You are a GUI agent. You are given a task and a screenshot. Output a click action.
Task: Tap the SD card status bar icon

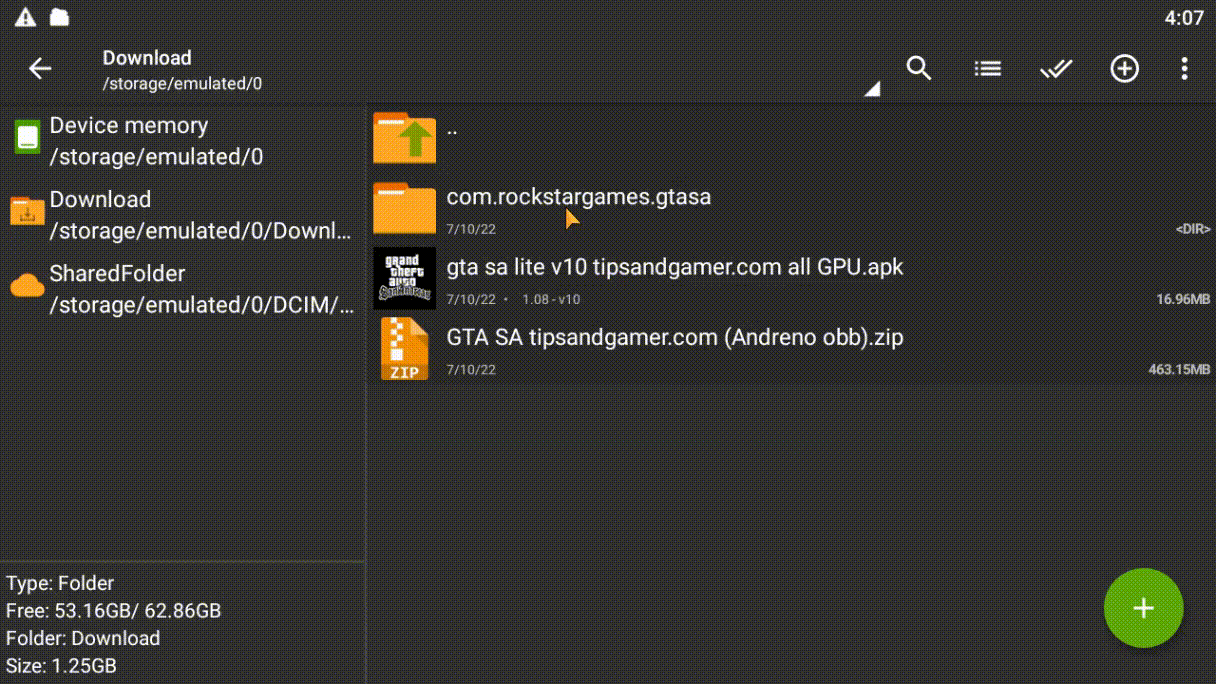59,17
